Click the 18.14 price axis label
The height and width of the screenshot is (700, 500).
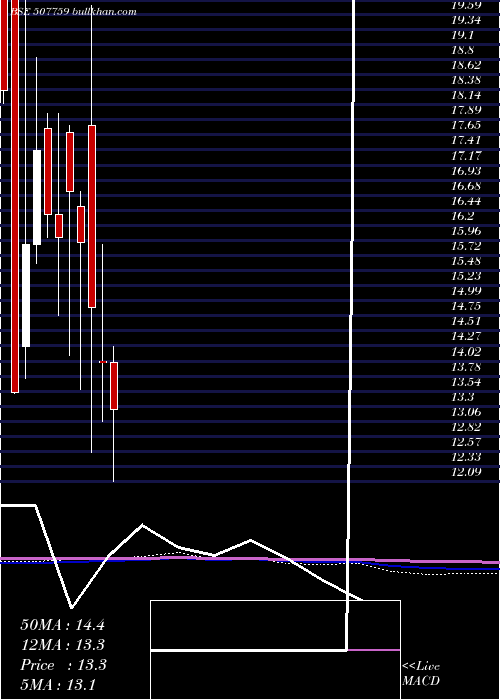pyautogui.click(x=466, y=96)
